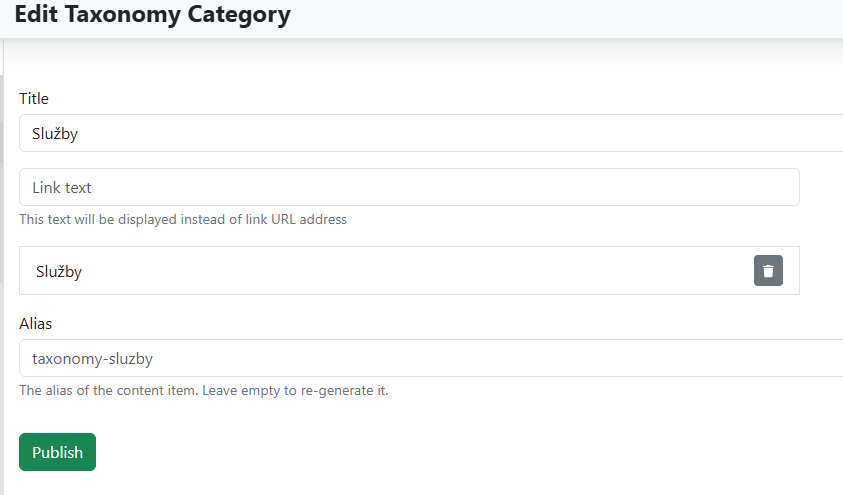Click the alias re-generate hint text
843x495 pixels.
[204, 390]
